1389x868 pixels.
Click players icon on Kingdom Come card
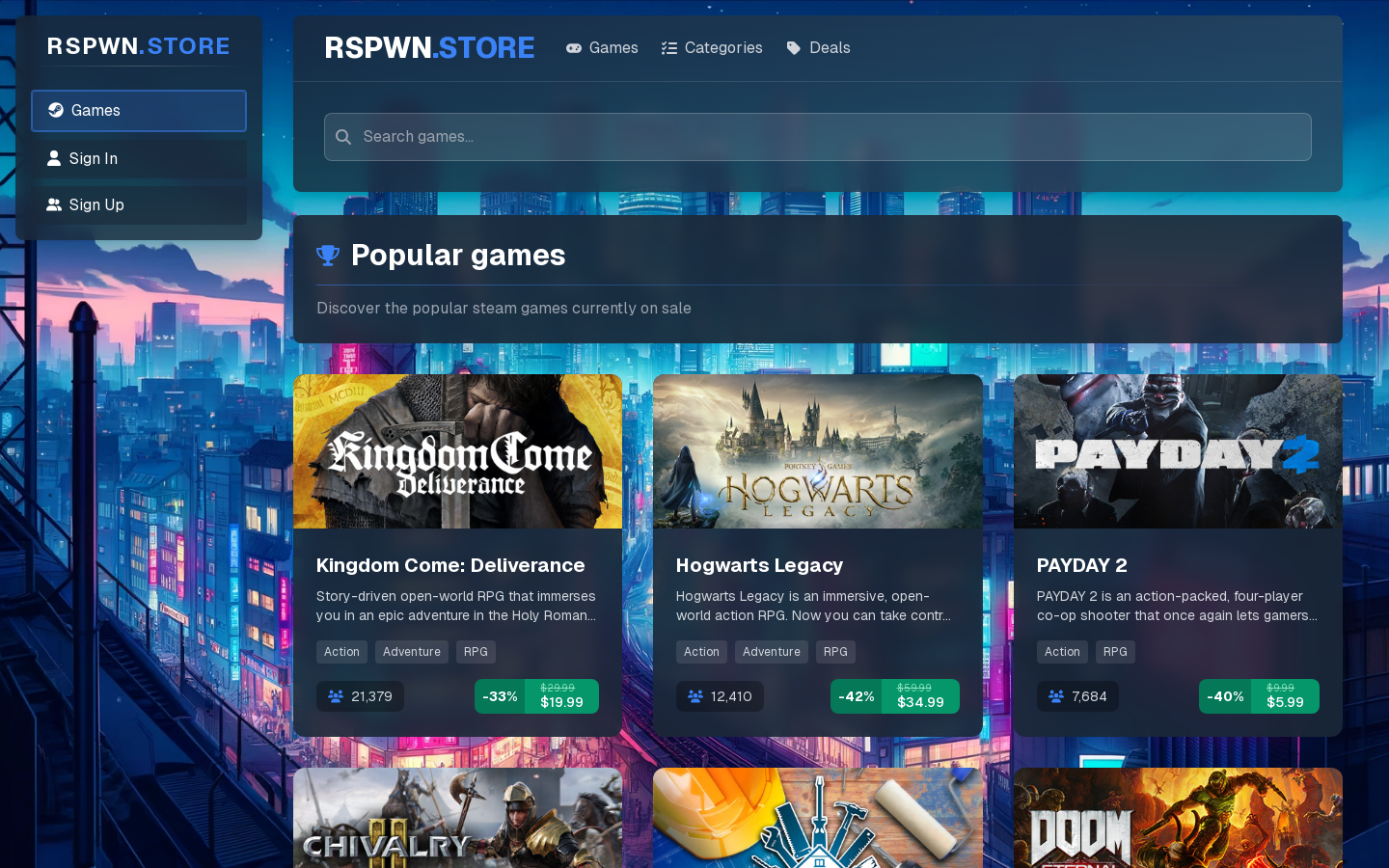click(336, 696)
